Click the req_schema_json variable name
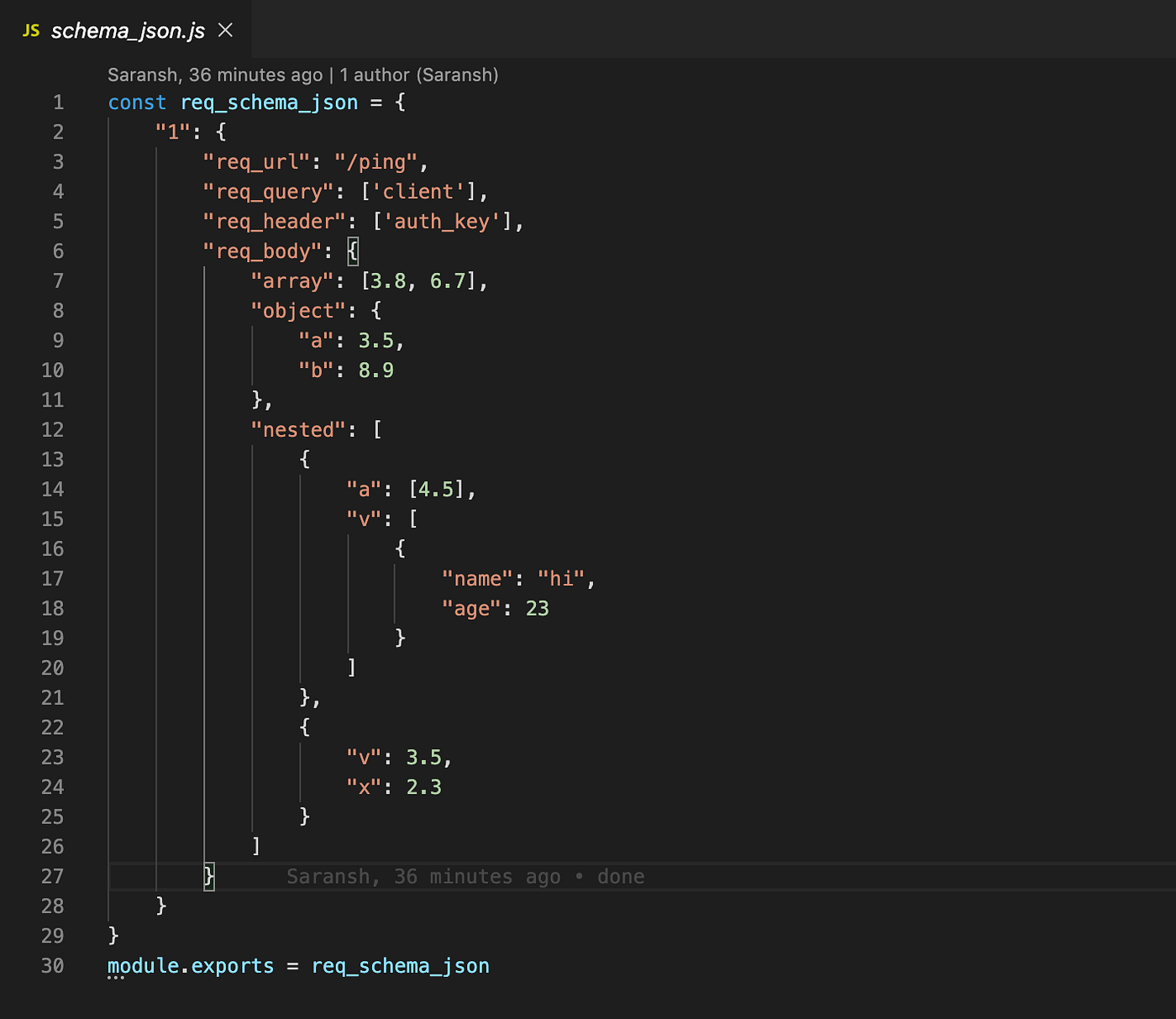 (x=268, y=102)
